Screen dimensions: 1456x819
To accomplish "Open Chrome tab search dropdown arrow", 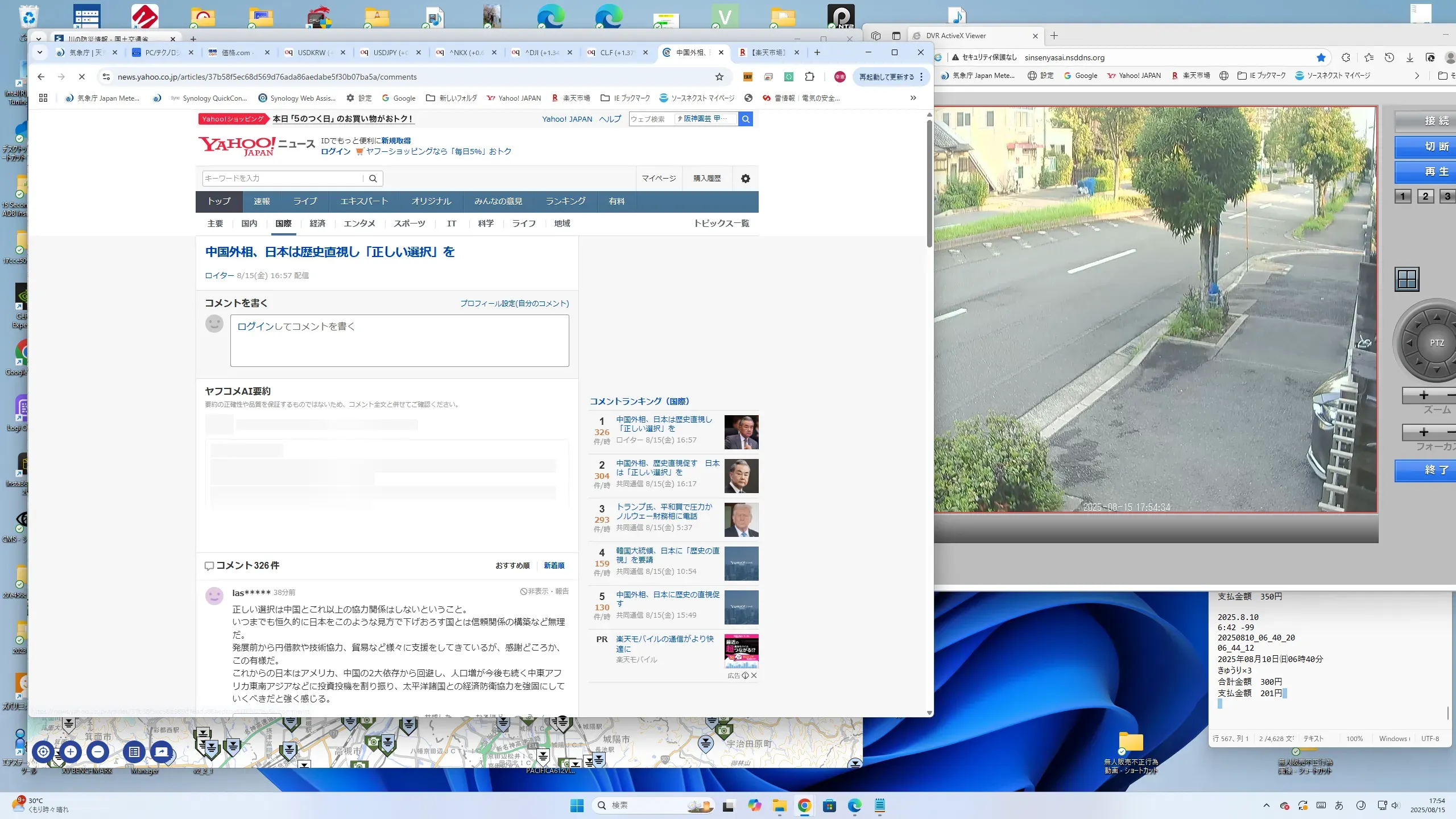I will [x=39, y=52].
